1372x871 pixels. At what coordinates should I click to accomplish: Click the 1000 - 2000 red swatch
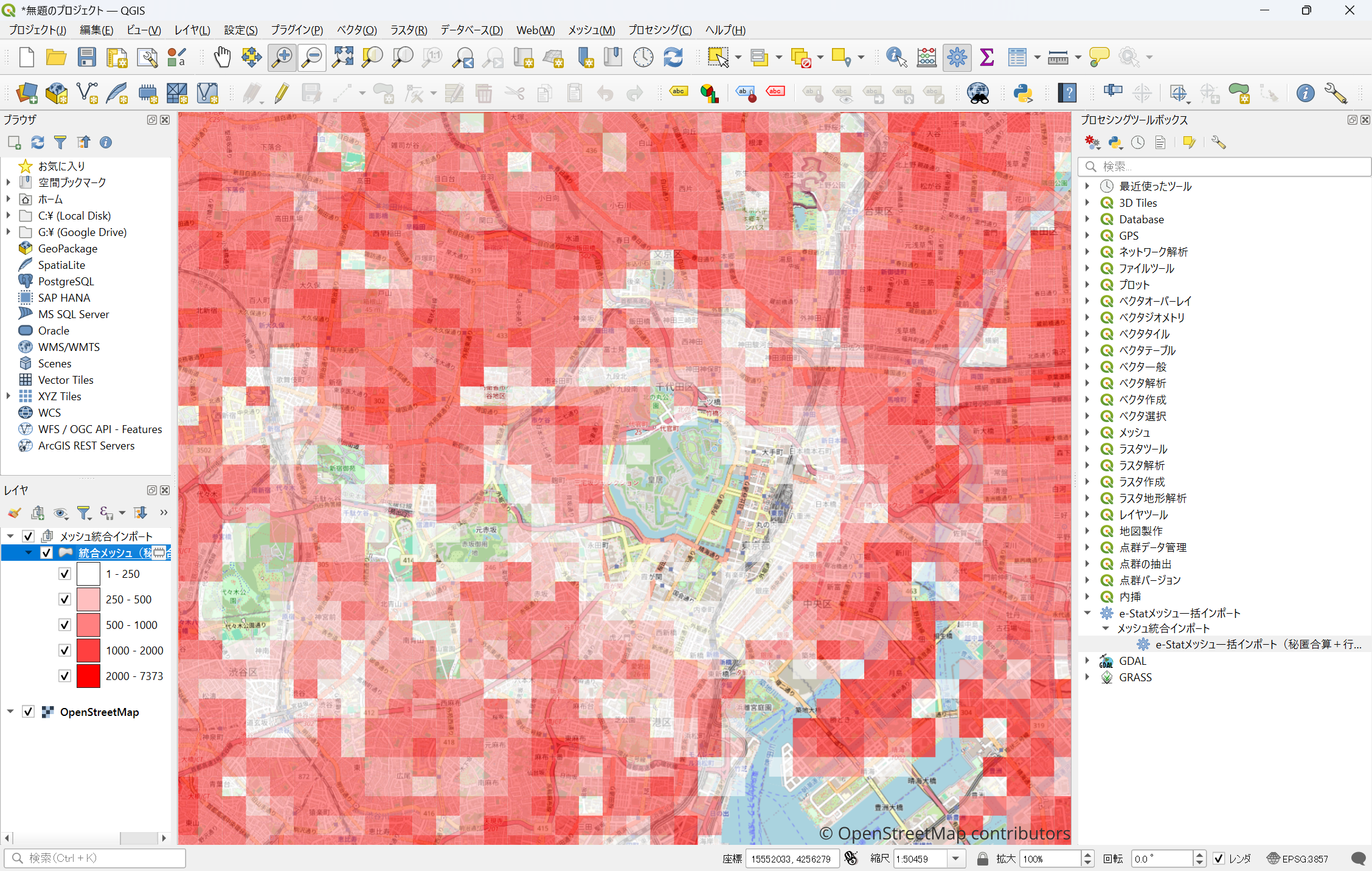pos(88,650)
